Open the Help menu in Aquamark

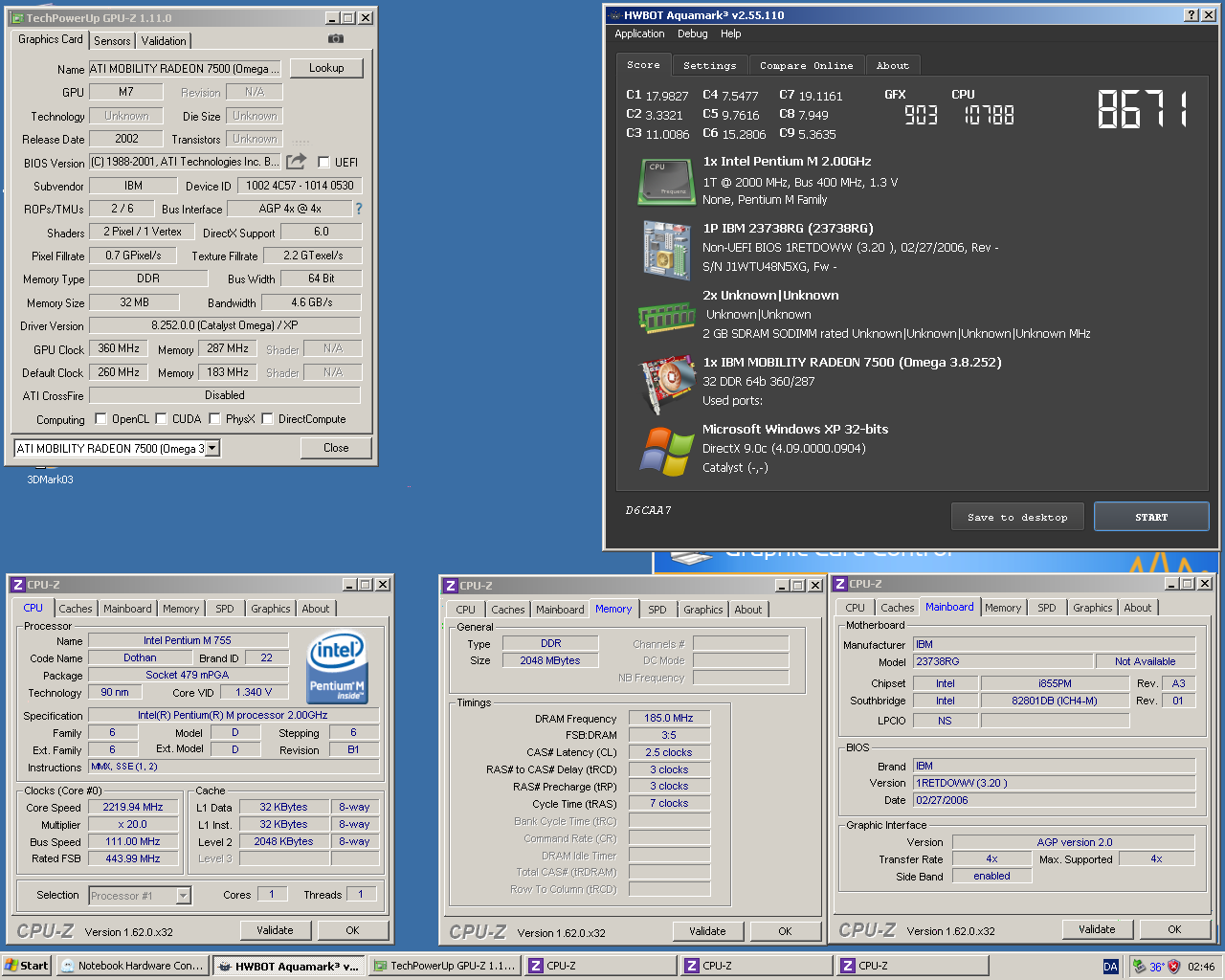731,33
